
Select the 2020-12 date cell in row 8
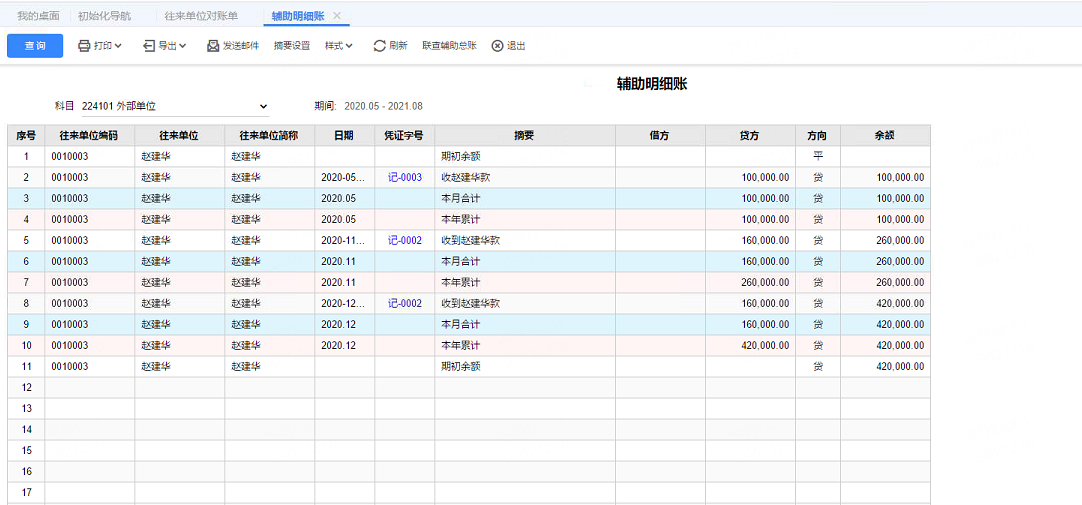[x=344, y=304]
